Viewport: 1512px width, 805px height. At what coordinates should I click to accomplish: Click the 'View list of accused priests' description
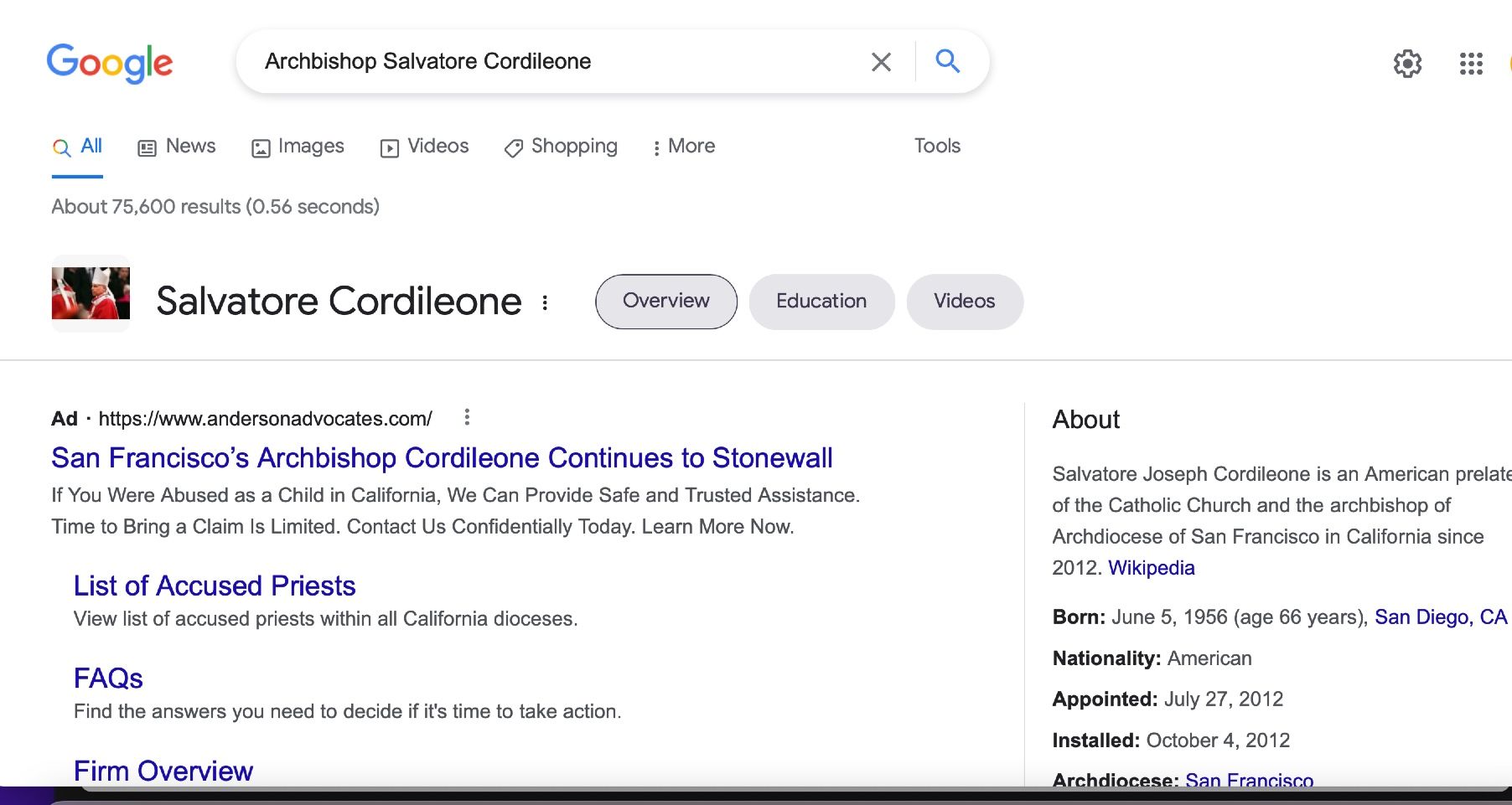(326, 619)
